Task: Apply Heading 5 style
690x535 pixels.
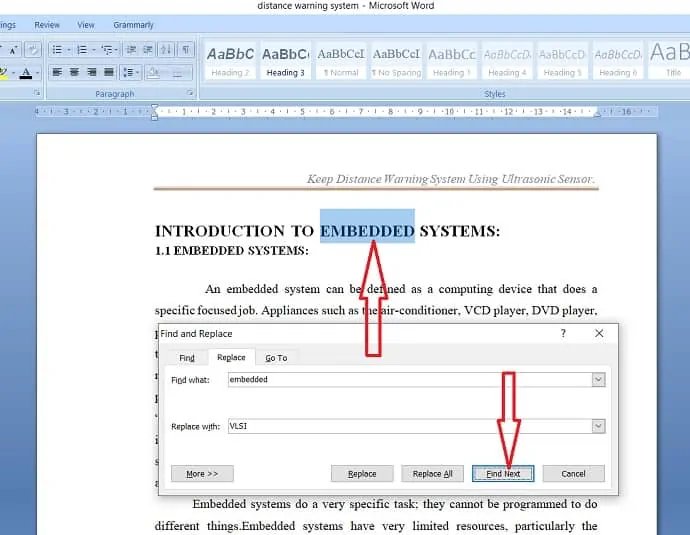Action: (x=562, y=61)
